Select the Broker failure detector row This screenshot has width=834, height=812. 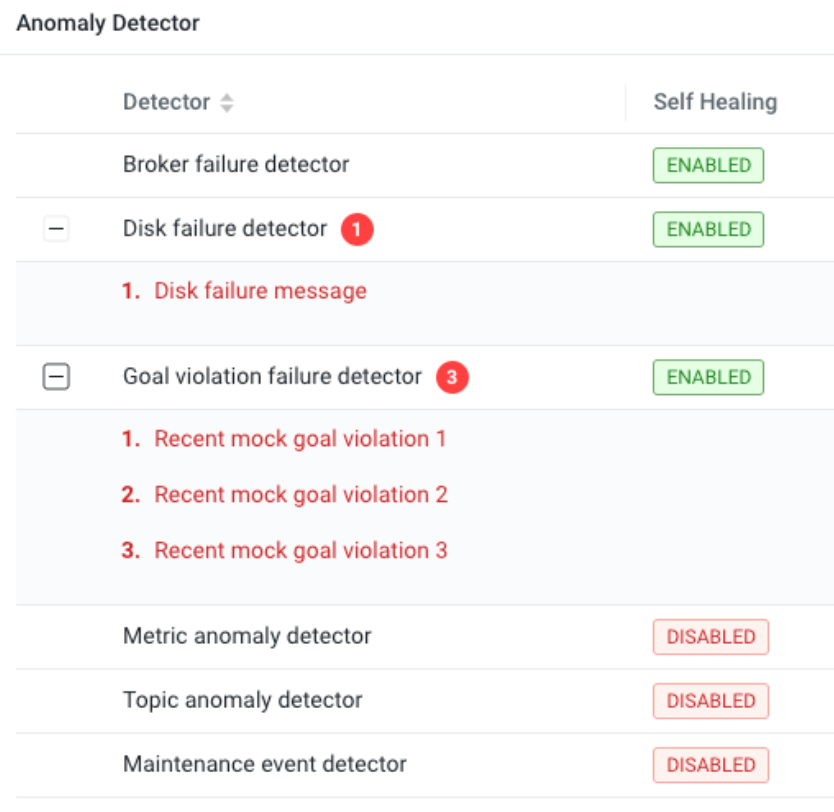[236, 164]
